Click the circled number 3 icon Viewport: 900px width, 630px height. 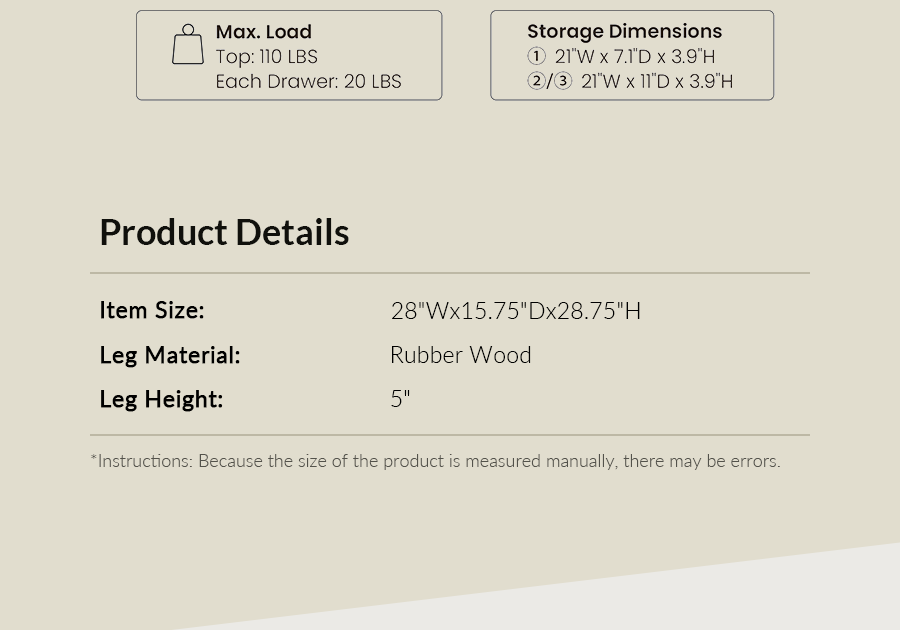(x=563, y=81)
